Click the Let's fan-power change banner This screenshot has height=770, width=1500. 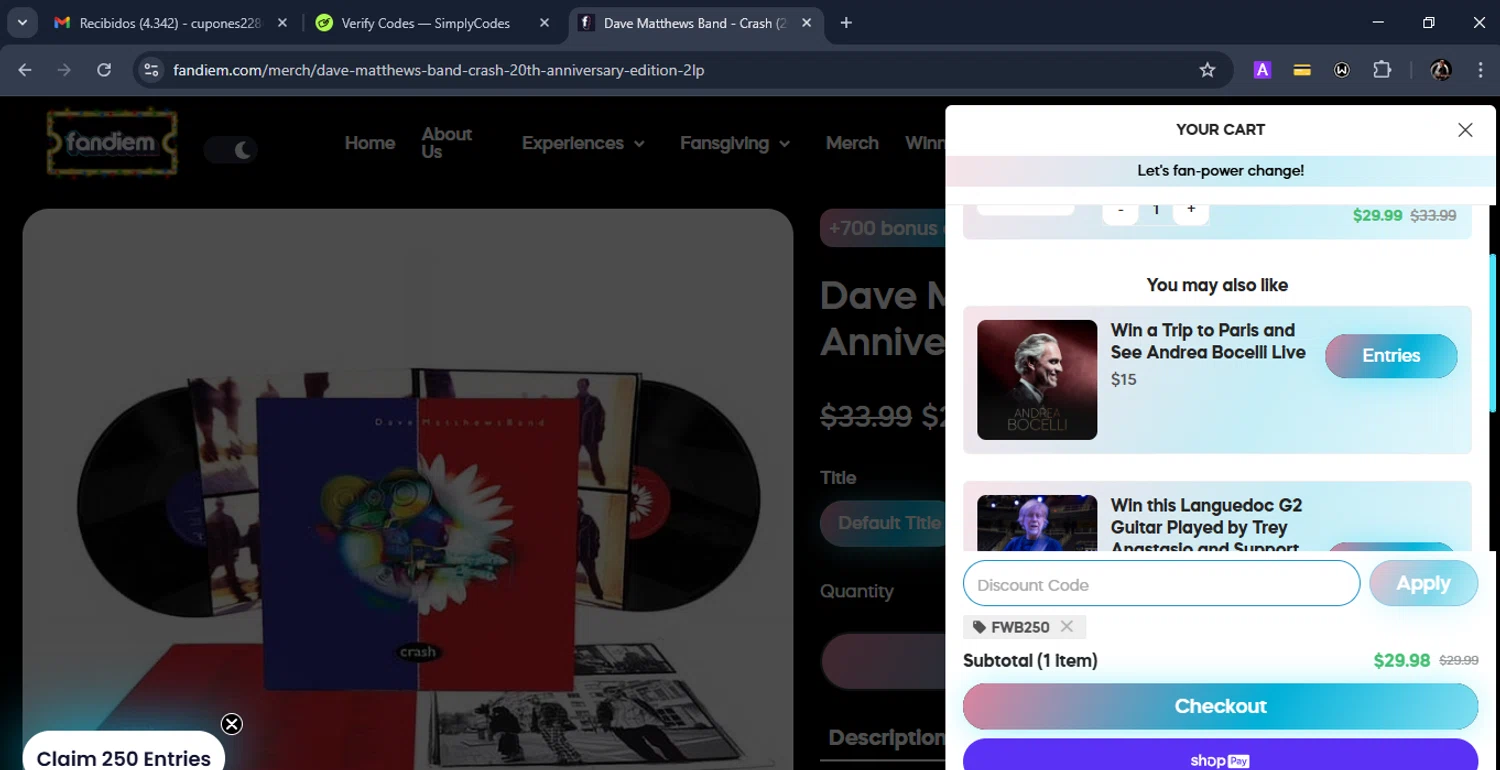(x=1220, y=171)
